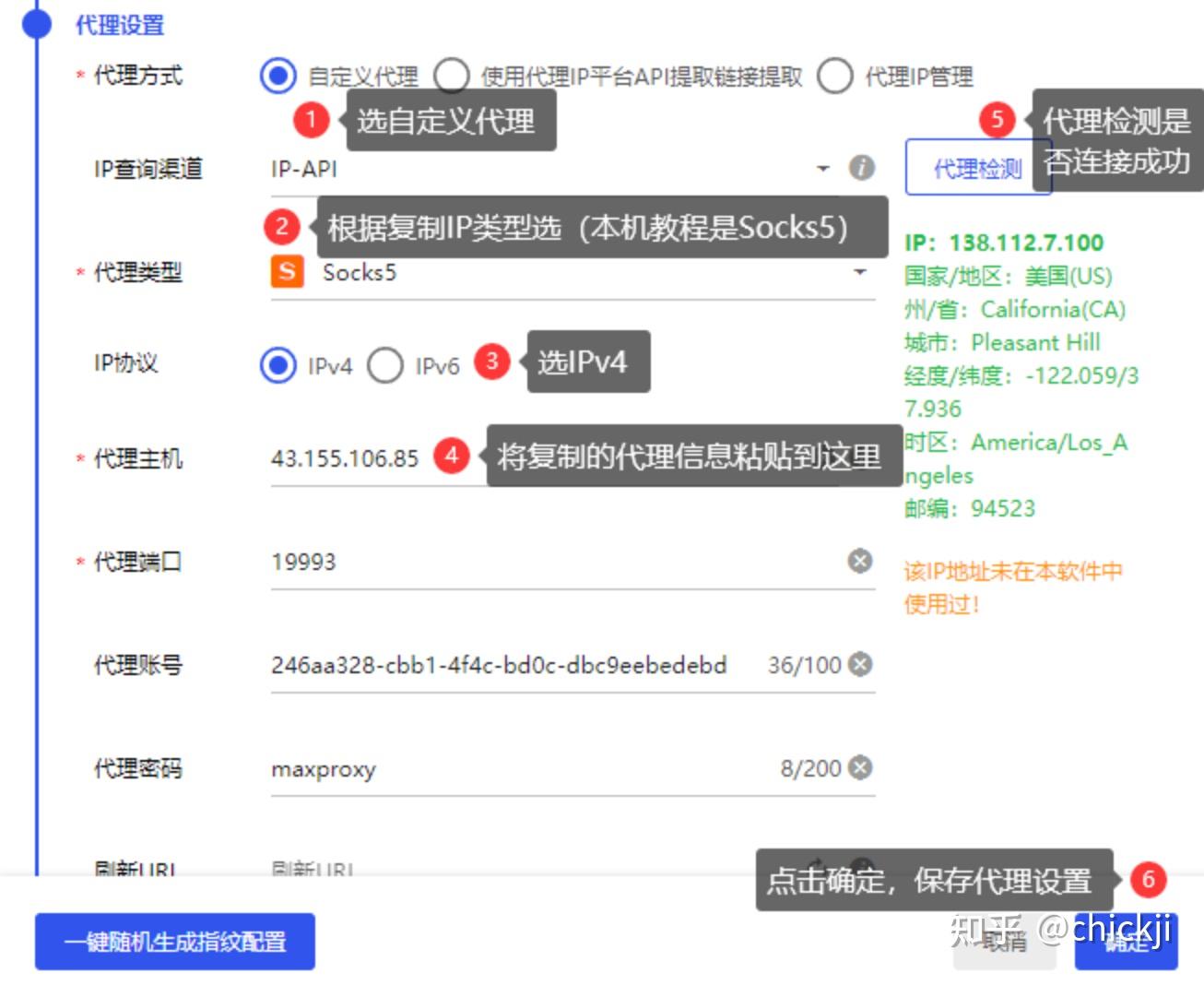
Task: Clear the 代理密码 field with its x icon
Action: tap(859, 767)
